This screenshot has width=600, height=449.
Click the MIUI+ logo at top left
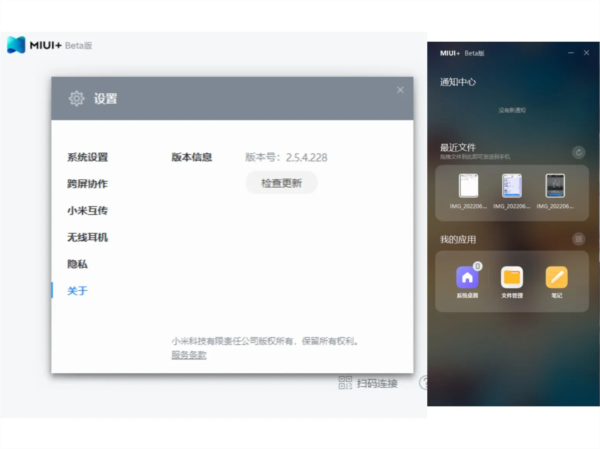click(x=17, y=44)
